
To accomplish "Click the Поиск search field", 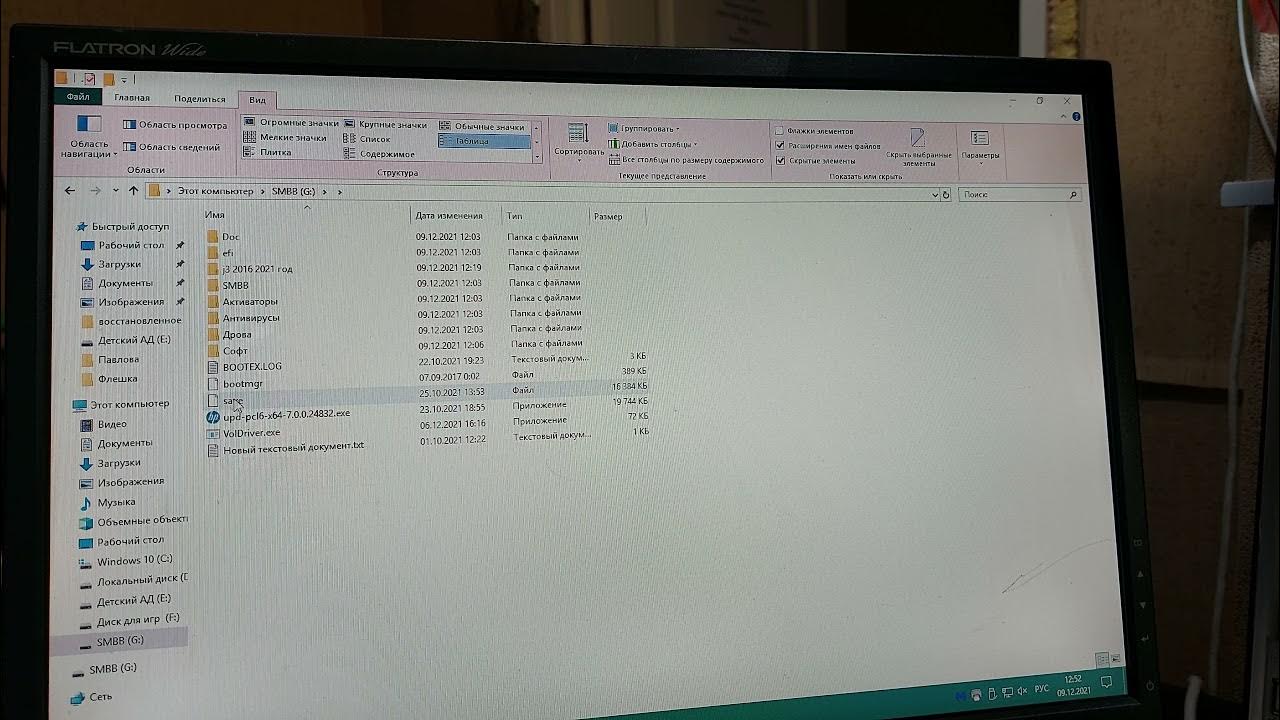I will tap(1020, 195).
